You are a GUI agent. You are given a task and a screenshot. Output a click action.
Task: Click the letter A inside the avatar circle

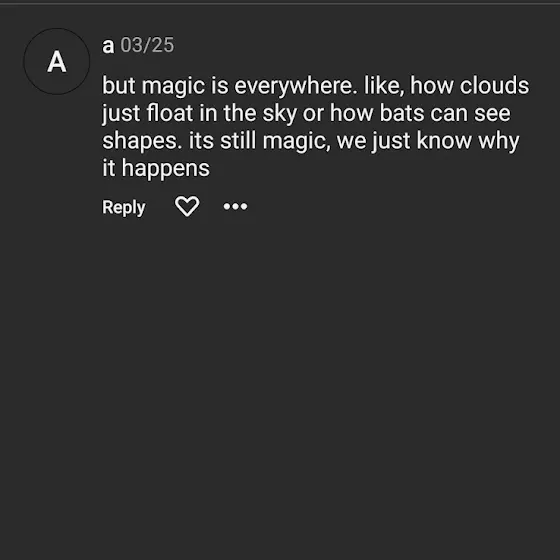point(56,61)
